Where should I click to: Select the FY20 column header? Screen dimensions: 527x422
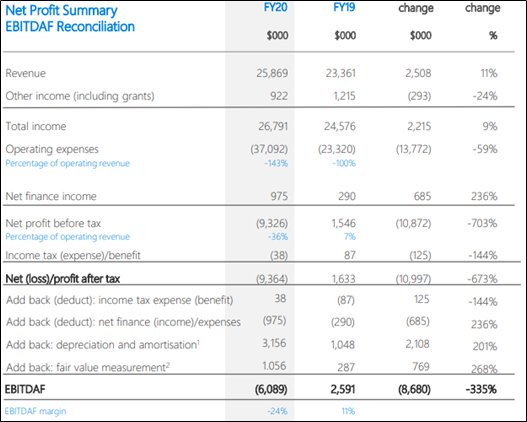pyautogui.click(x=276, y=7)
